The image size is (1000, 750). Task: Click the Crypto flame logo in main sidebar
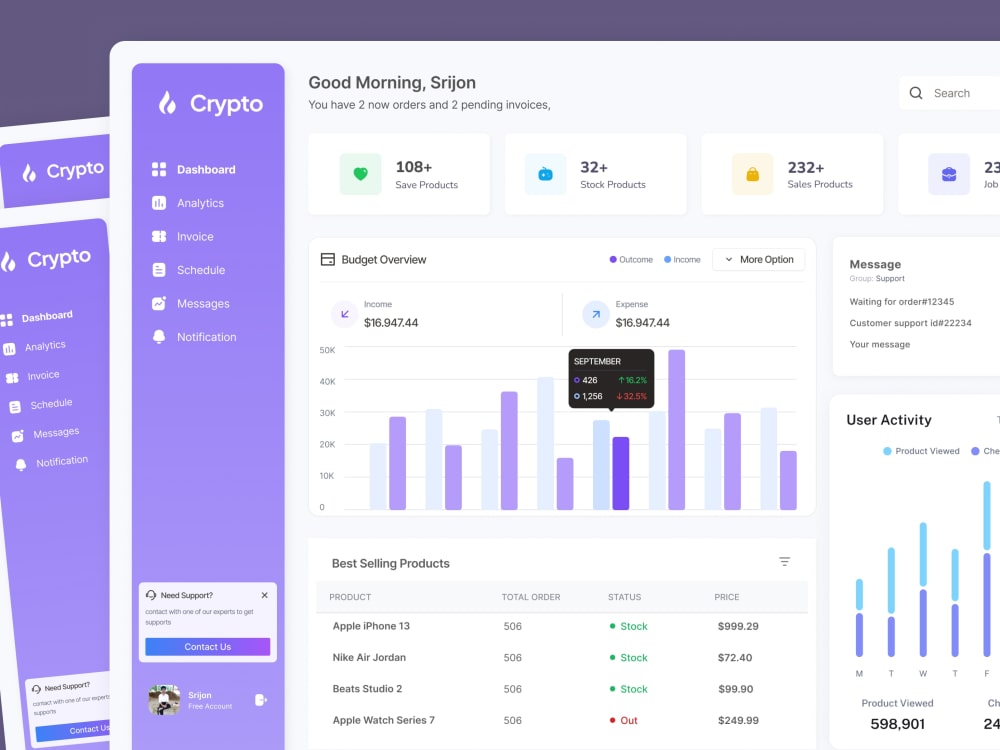[x=168, y=103]
